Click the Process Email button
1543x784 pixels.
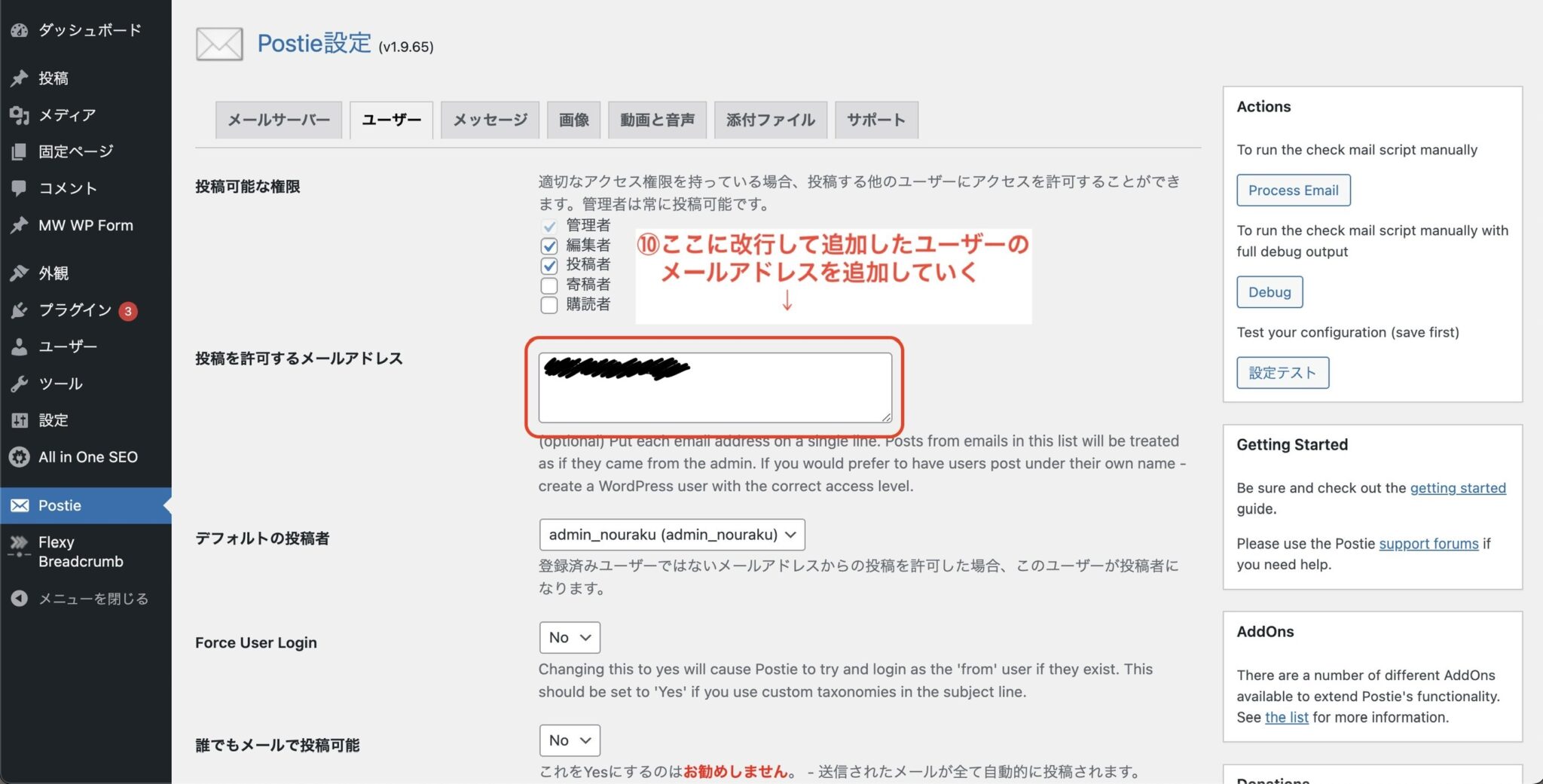coord(1293,190)
